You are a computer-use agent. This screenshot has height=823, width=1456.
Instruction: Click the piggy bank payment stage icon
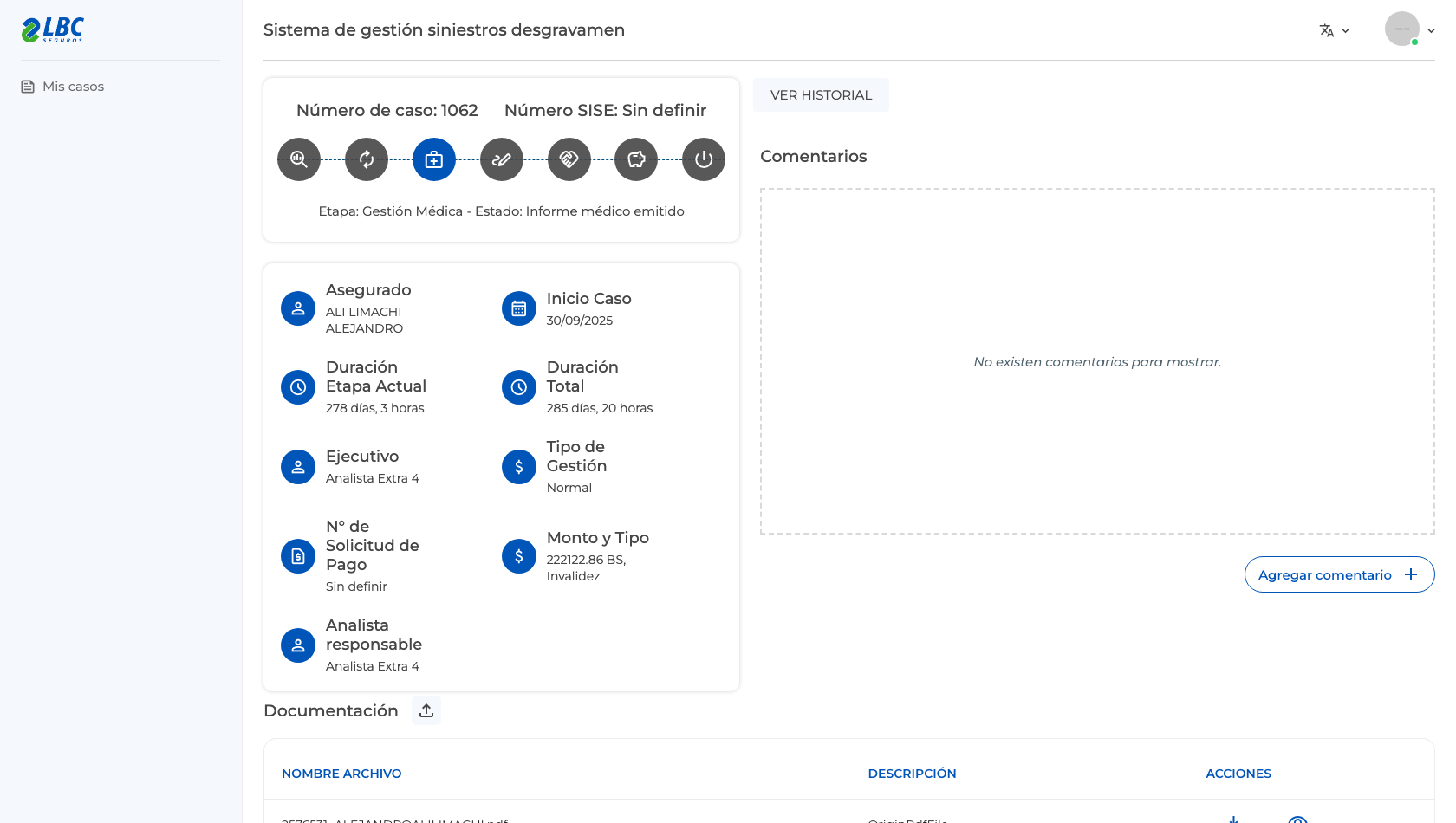click(x=636, y=159)
